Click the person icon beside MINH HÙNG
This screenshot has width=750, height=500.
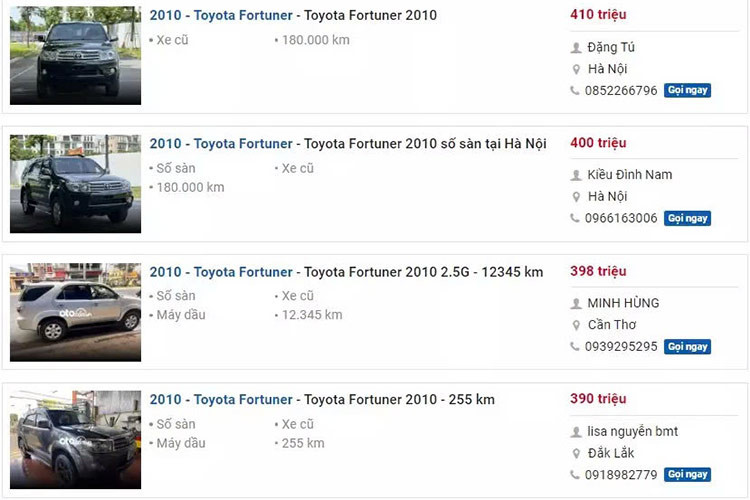click(x=576, y=303)
